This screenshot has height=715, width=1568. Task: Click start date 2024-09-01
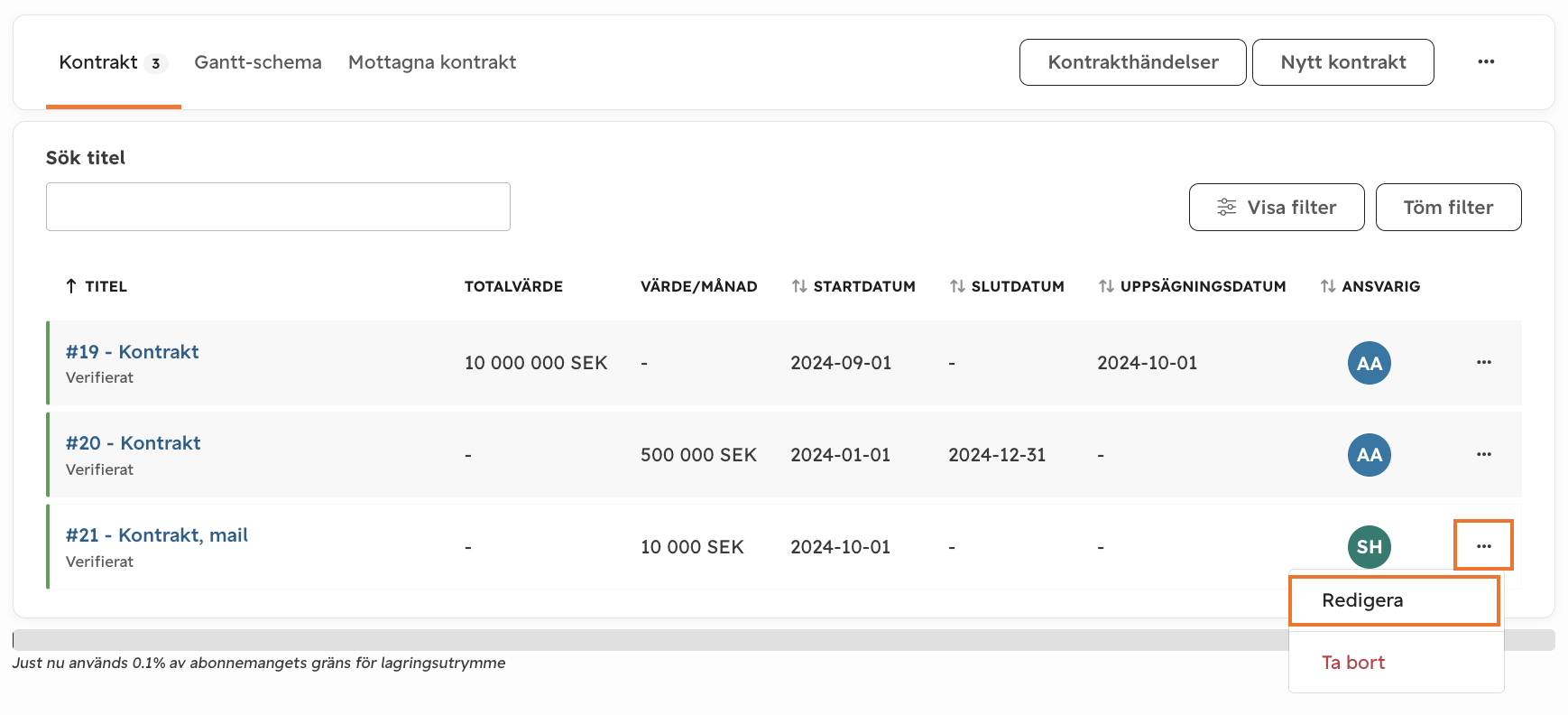841,363
